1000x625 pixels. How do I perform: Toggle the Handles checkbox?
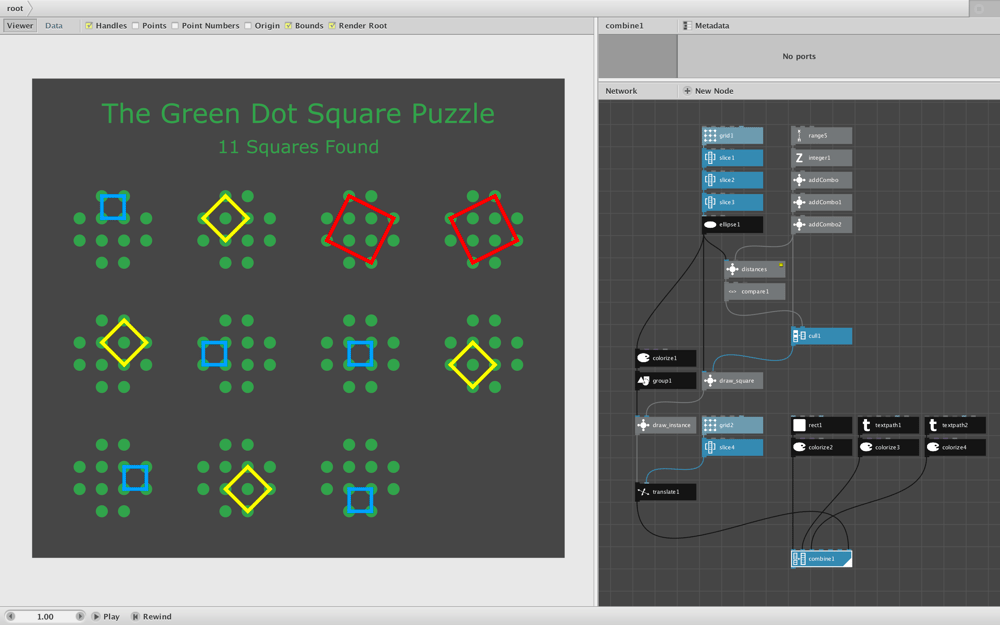coord(89,26)
